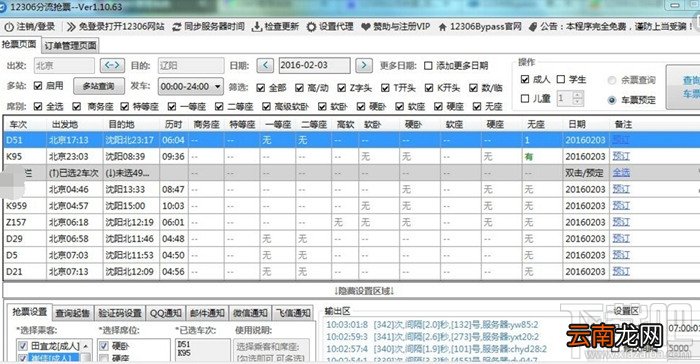Toggle 高级软卧 seat checkbox

pyautogui.click(x=266, y=106)
